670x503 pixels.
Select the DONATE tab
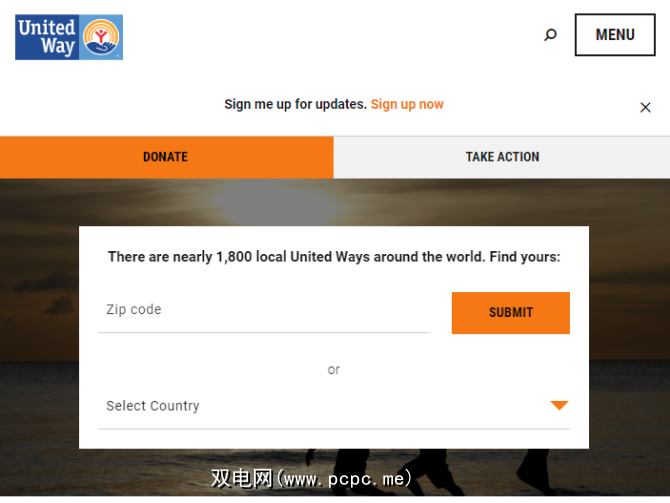click(x=166, y=157)
